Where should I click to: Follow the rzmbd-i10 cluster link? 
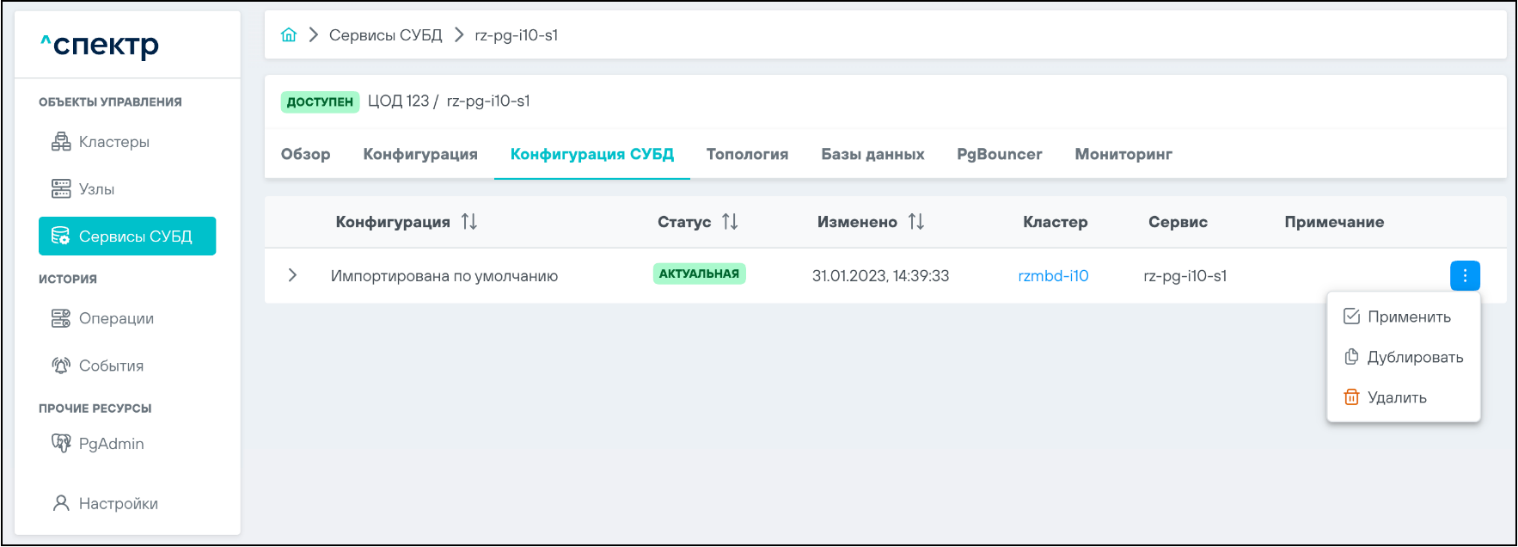[1053, 276]
